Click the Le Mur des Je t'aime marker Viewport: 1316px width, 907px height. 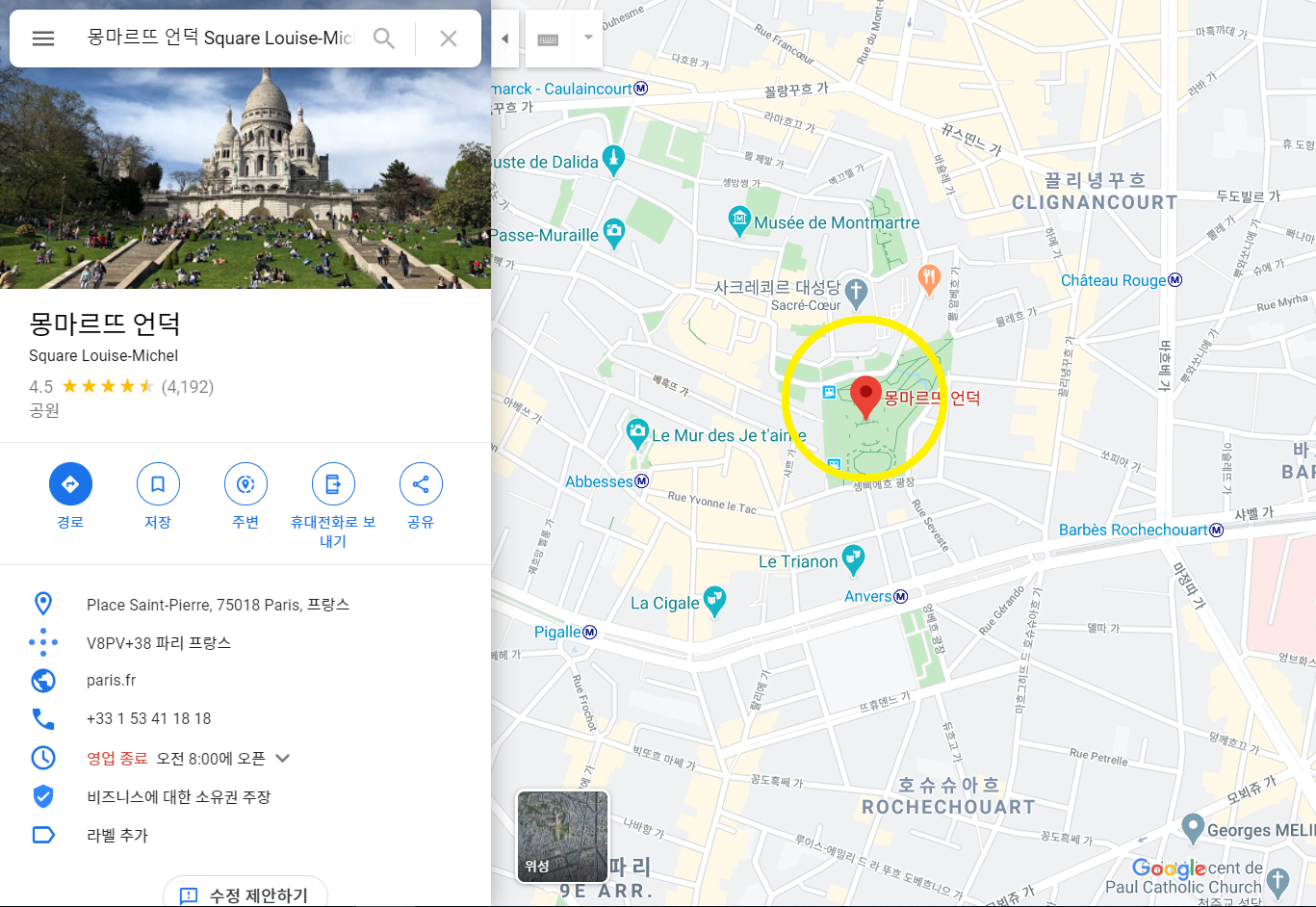point(637,433)
